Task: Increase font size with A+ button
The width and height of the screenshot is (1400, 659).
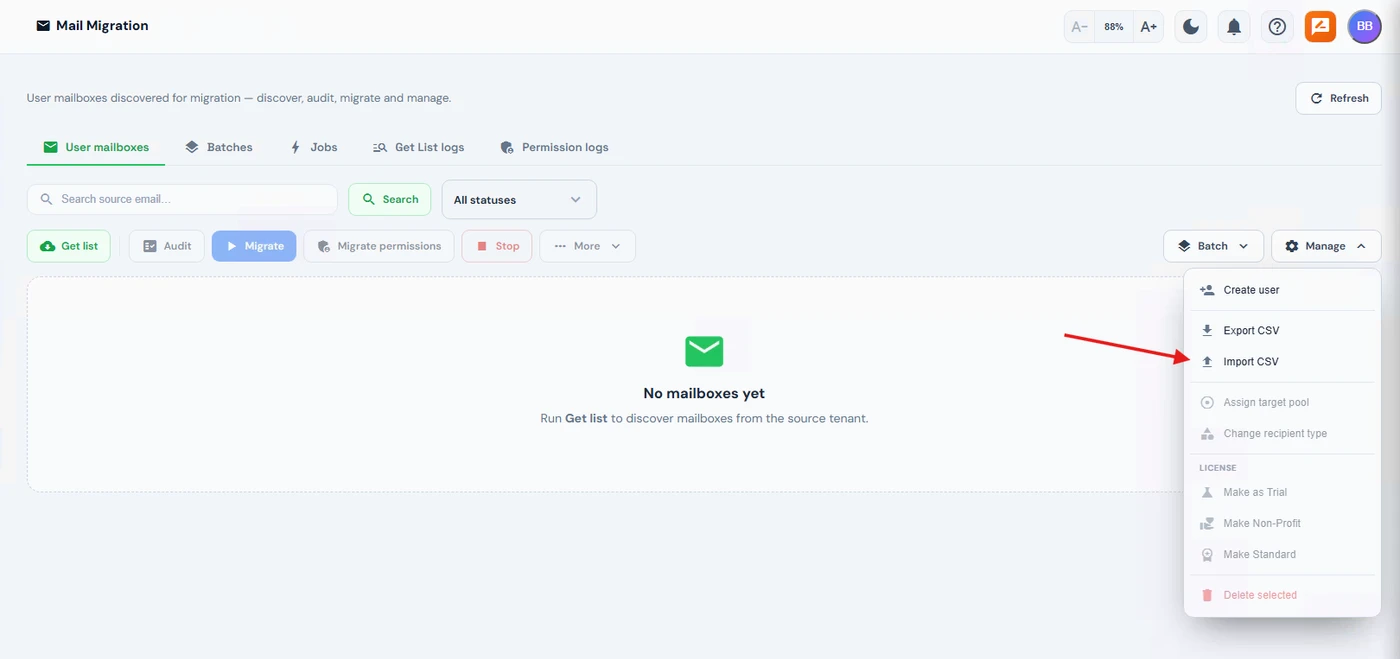Action: coord(1149,27)
